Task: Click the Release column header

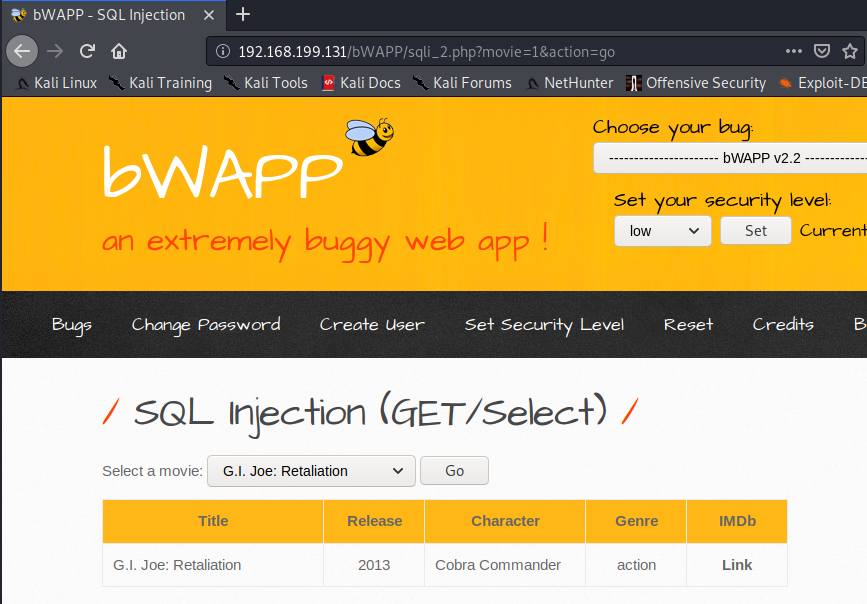Action: click(x=374, y=521)
